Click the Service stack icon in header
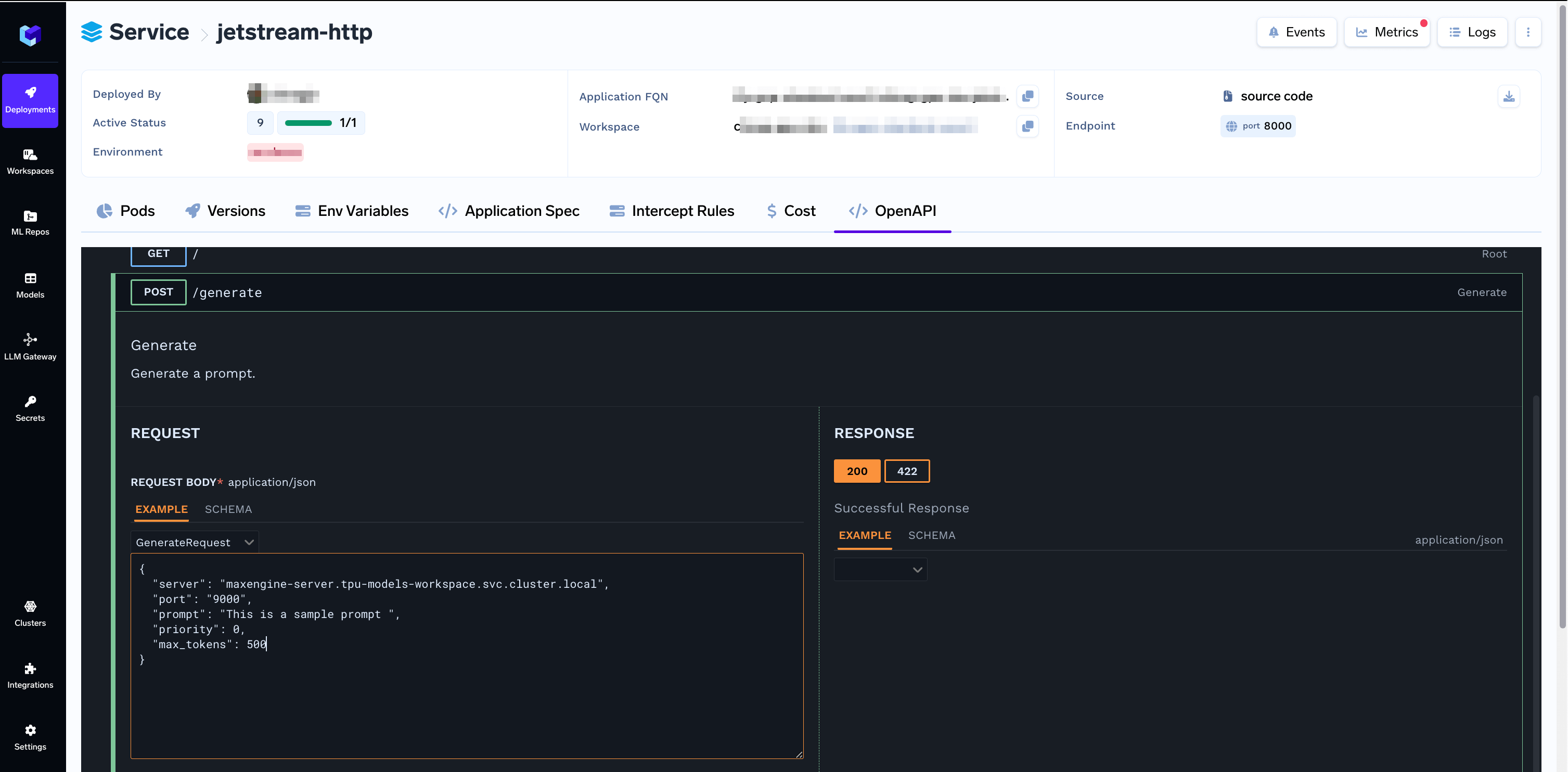This screenshot has height=772, width=1568. point(92,32)
